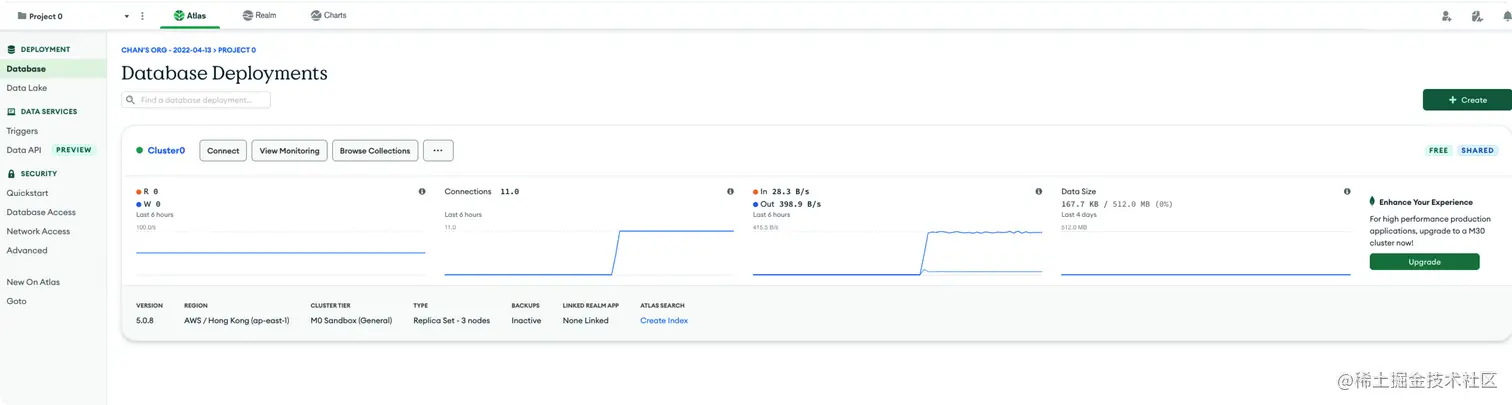Click the green Upgrade button
Viewport: 1512px width, 405px height.
tap(1424, 262)
